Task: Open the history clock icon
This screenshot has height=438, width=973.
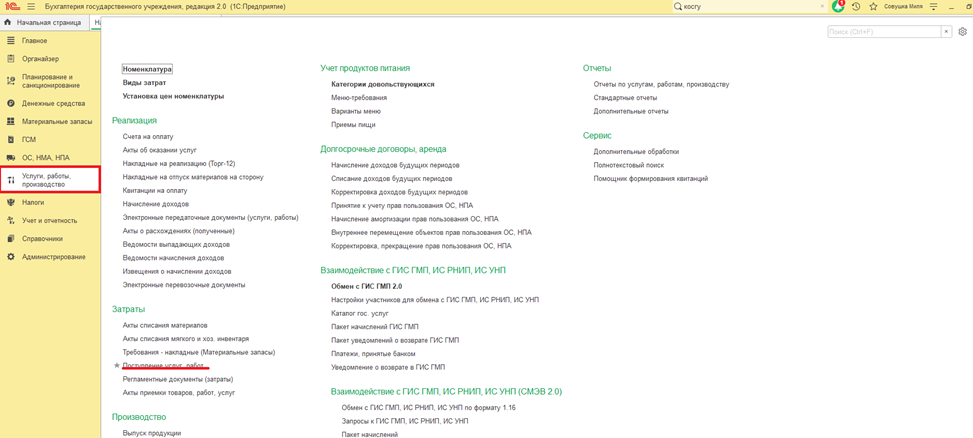Action: [856, 6]
